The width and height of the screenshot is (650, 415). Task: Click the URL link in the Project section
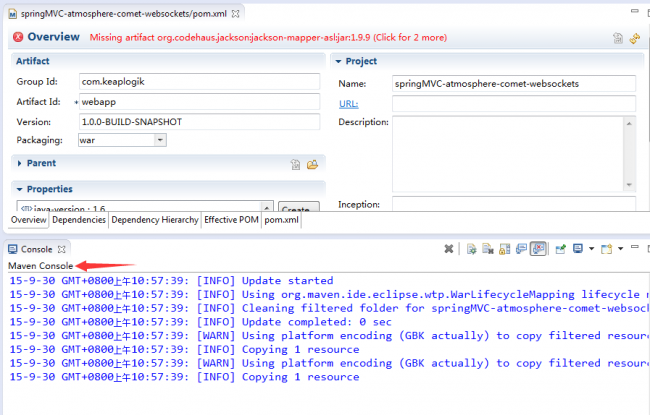point(348,103)
